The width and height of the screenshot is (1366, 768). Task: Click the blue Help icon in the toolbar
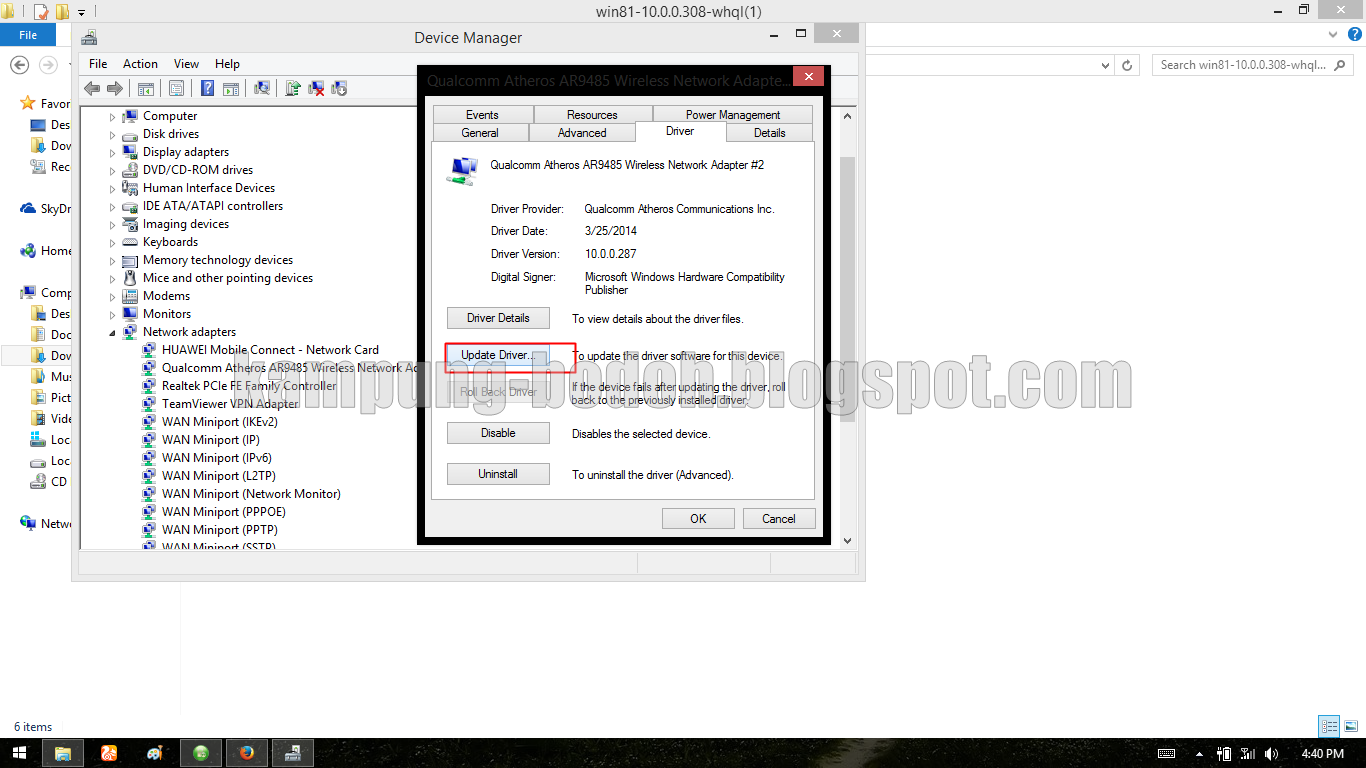[x=207, y=88]
